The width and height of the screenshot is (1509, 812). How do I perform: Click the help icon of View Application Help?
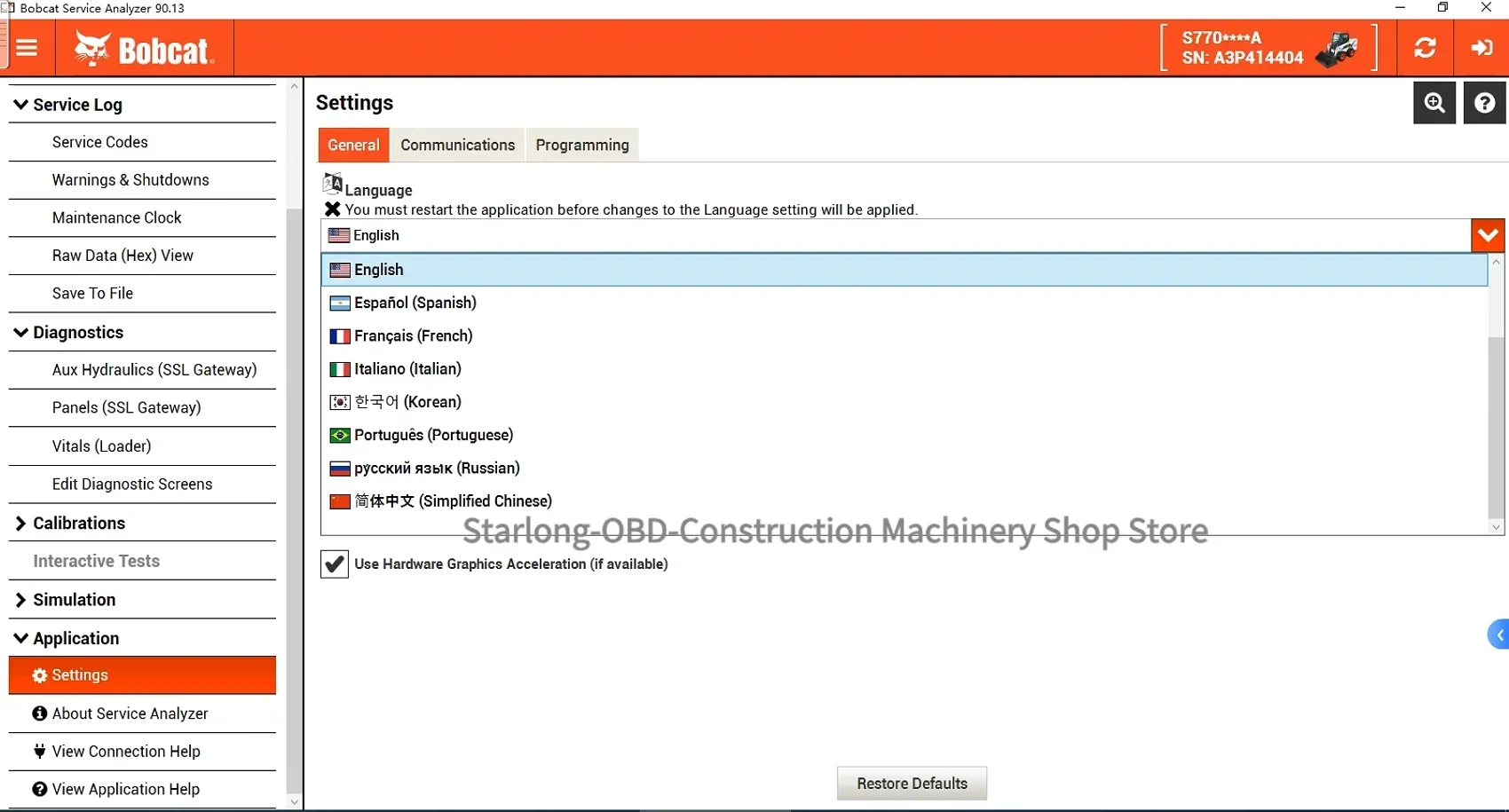(x=39, y=789)
